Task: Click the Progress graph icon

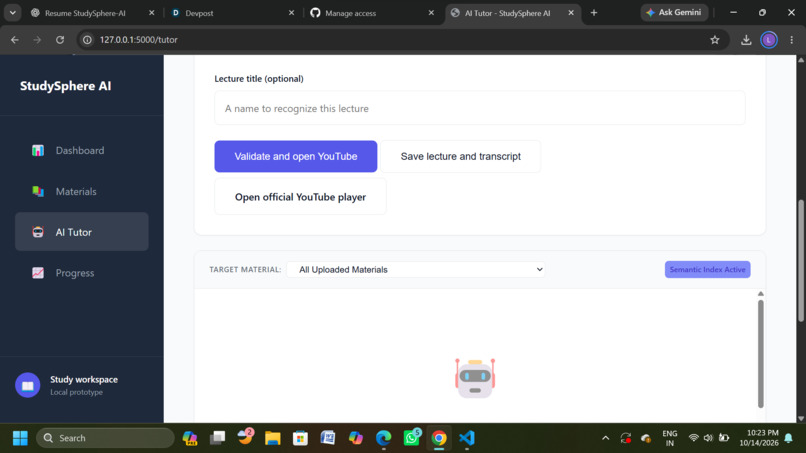Action: (38, 273)
